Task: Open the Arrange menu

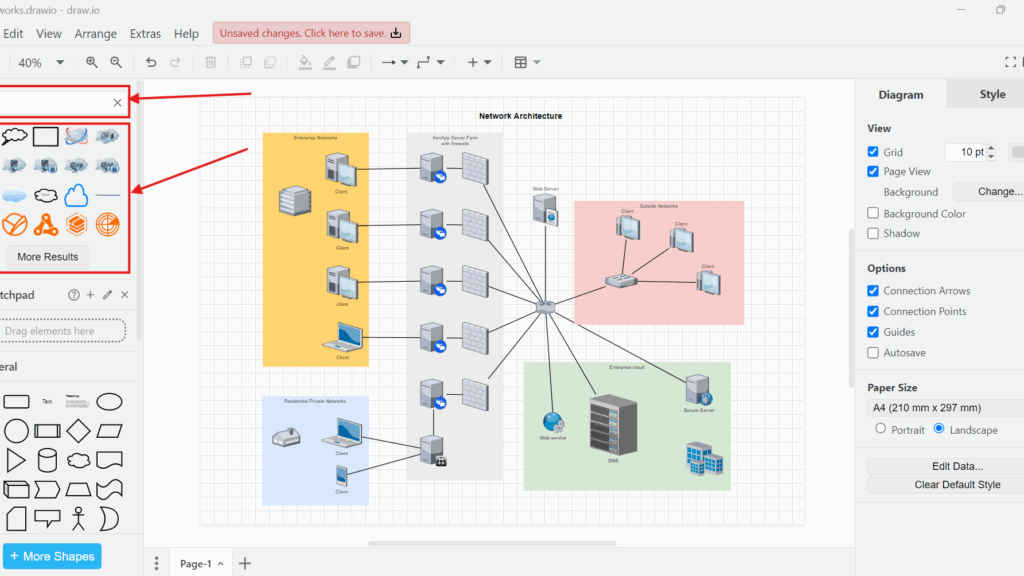Action: pyautogui.click(x=96, y=33)
